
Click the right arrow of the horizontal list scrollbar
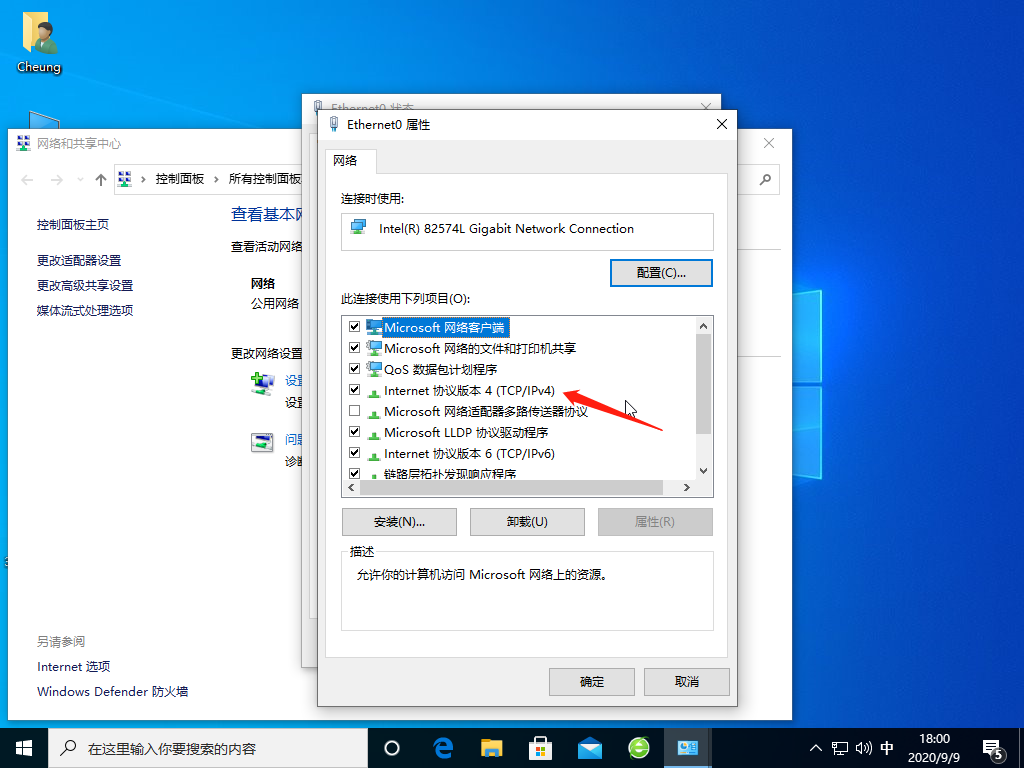687,488
